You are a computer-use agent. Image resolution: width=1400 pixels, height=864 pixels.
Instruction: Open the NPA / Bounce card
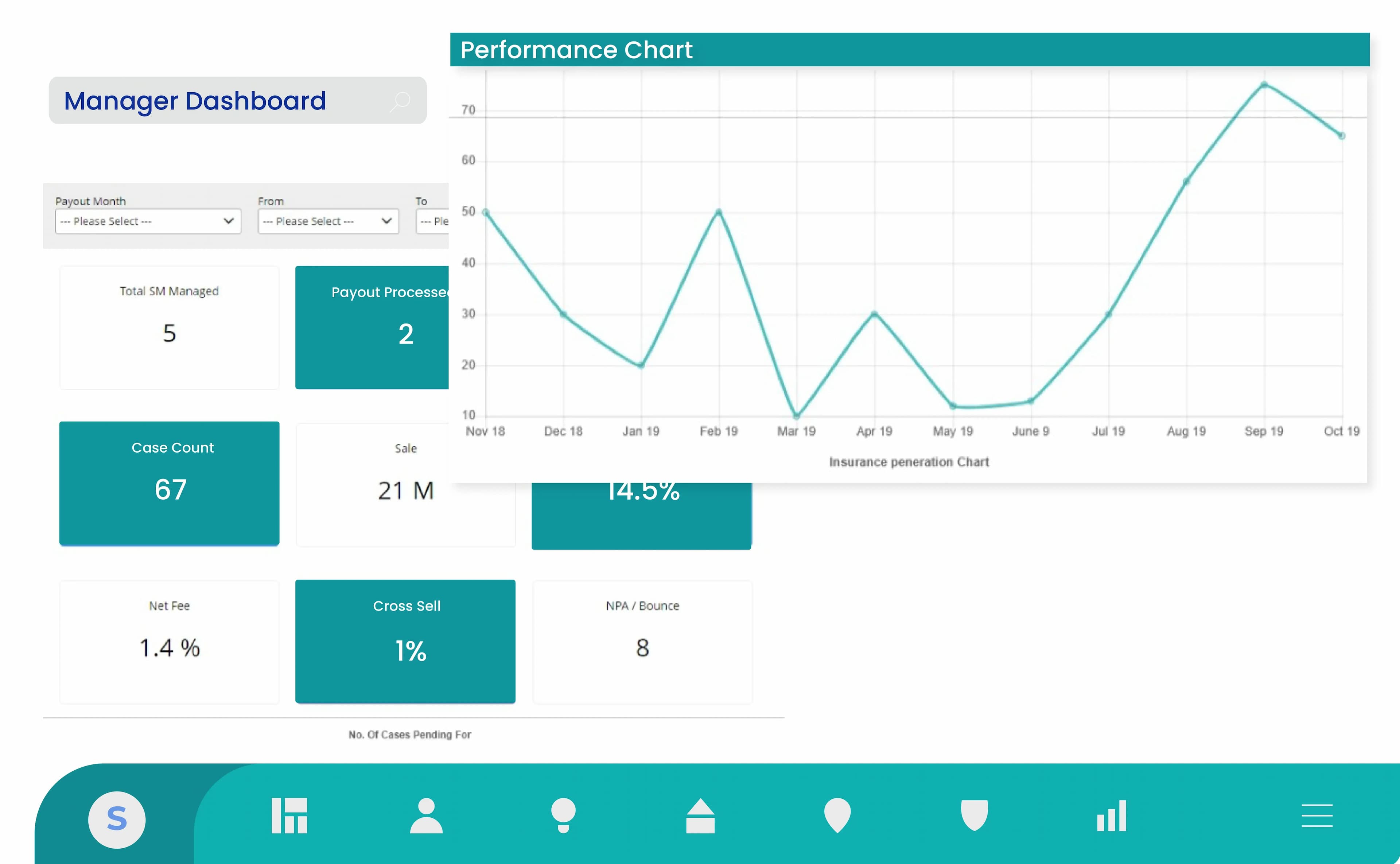point(642,641)
